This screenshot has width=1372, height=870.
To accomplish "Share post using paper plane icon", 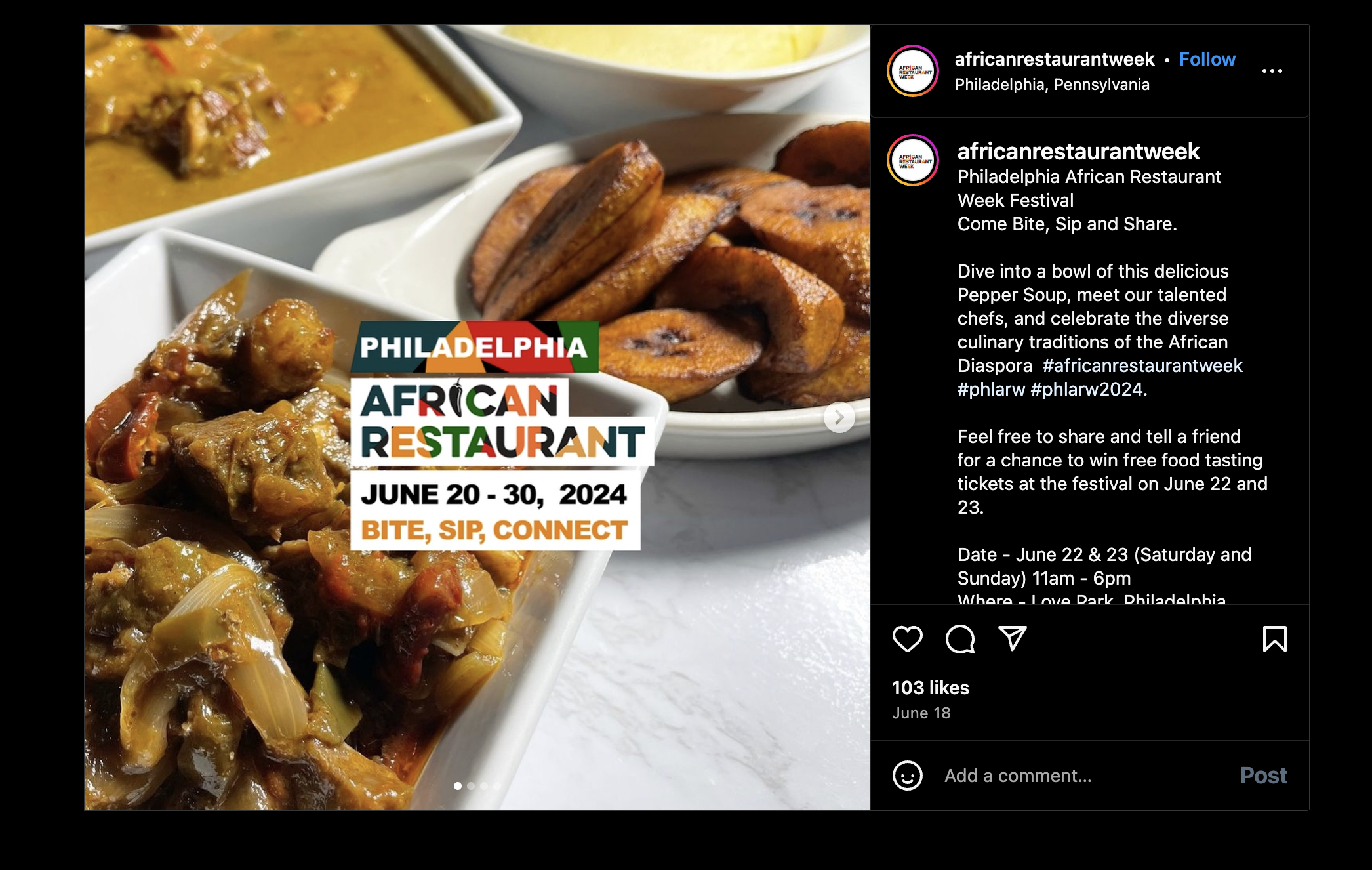I will coord(1012,638).
